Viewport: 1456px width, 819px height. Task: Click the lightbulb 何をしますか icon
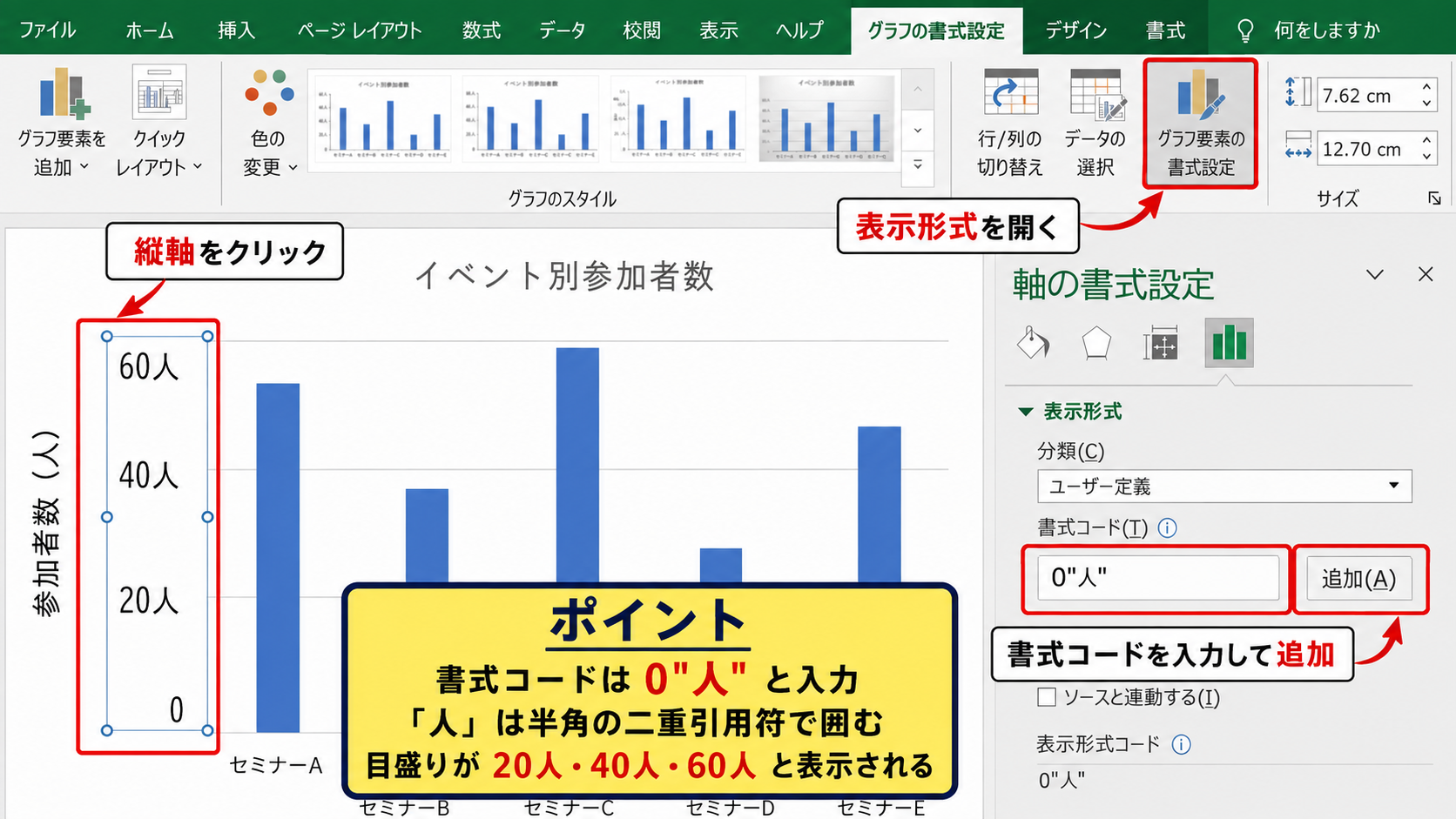[x=1245, y=31]
